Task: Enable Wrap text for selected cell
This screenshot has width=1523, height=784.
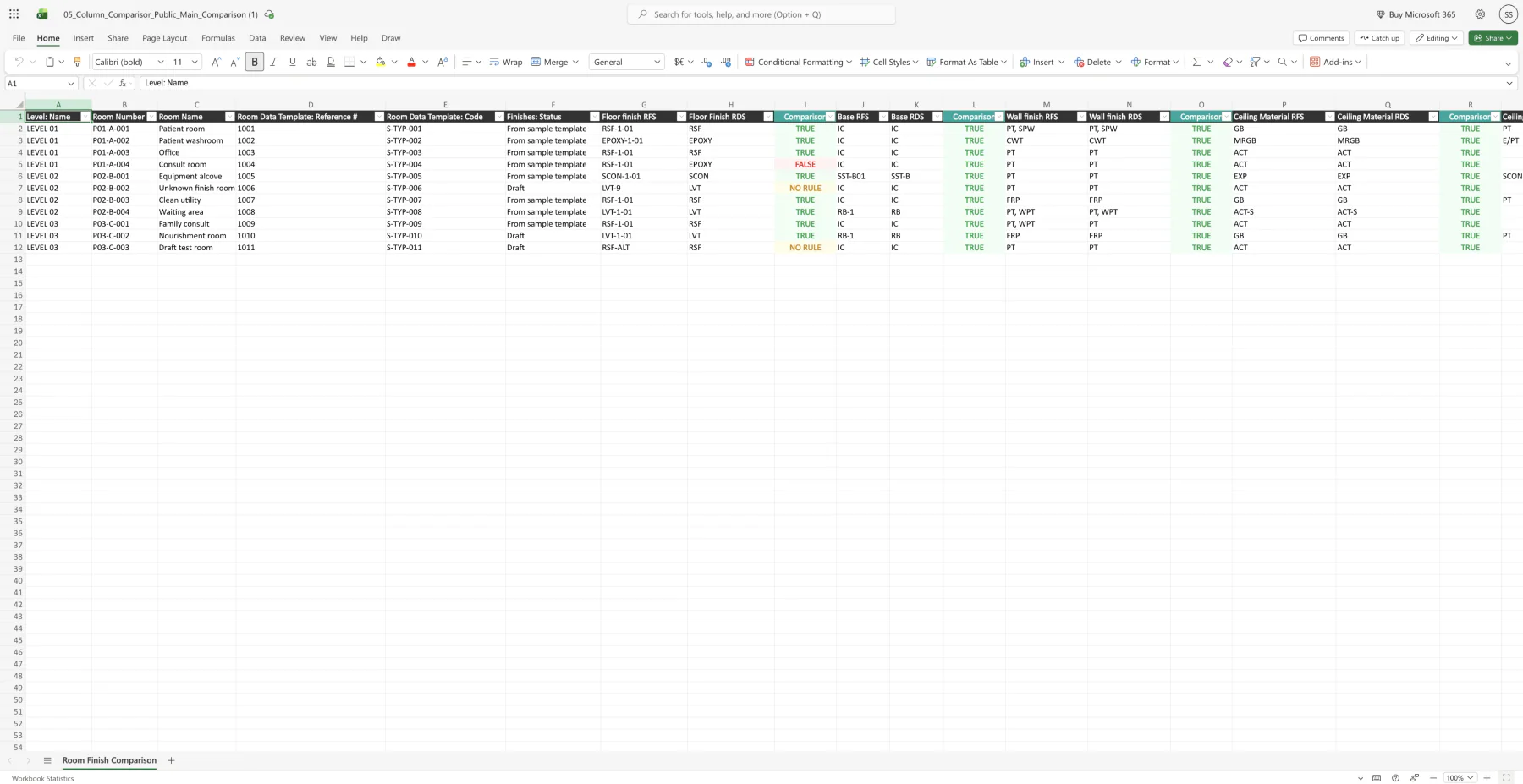Action: (506, 61)
